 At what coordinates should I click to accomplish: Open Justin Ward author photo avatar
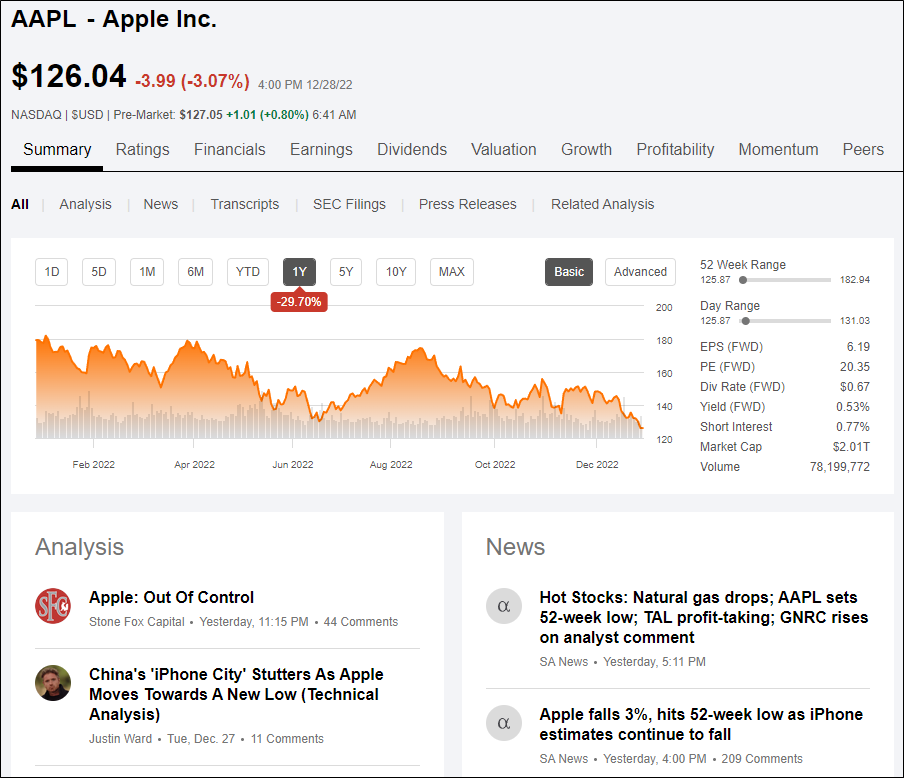[53, 683]
